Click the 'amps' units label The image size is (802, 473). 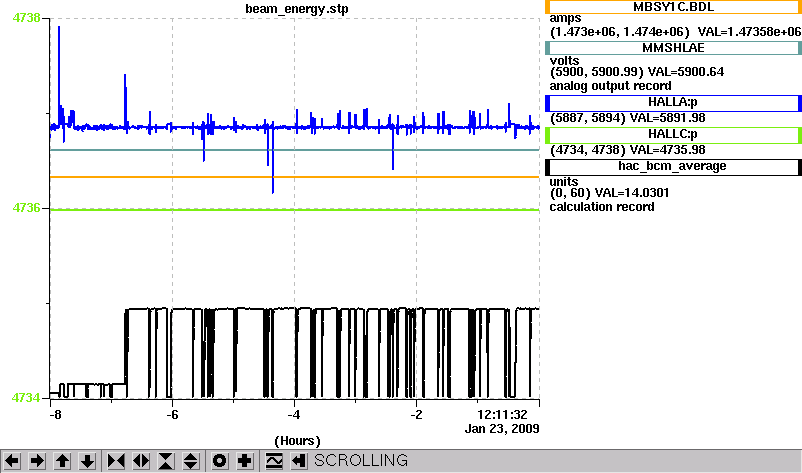tap(565, 19)
